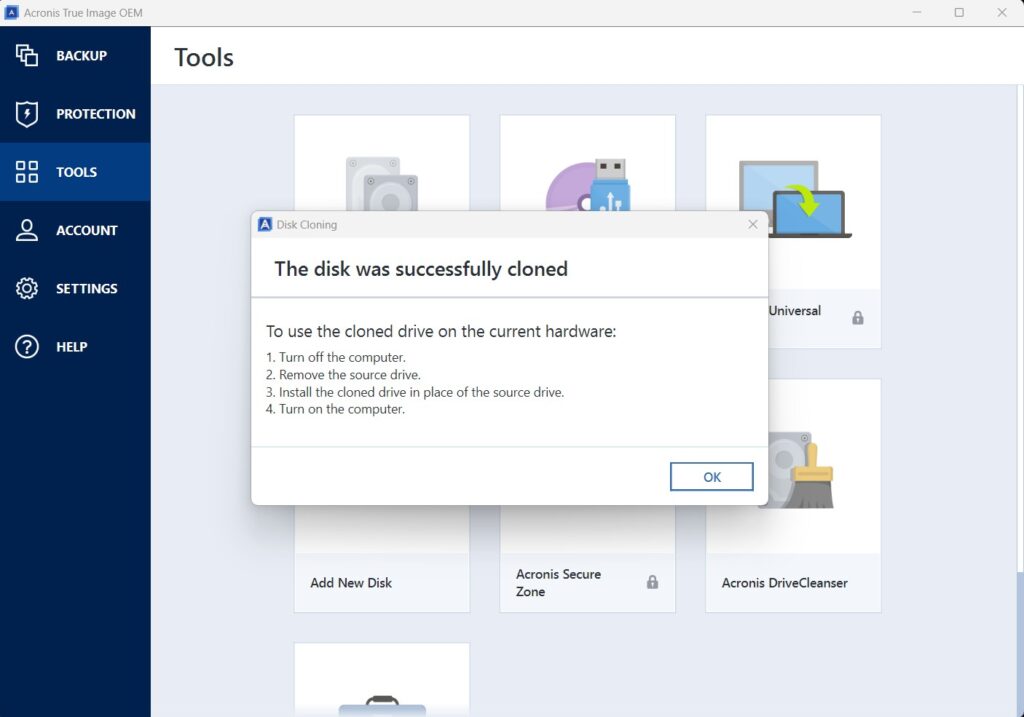Click OK in Disk Cloning dialog
Screen dimensions: 1024x717
click(x=711, y=477)
